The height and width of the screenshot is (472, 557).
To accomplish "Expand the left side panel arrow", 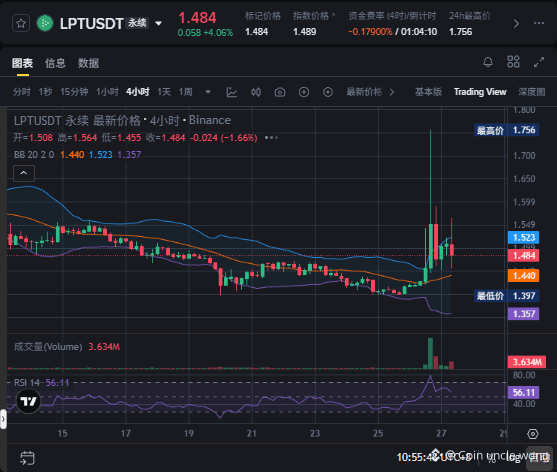I will coord(3,419).
